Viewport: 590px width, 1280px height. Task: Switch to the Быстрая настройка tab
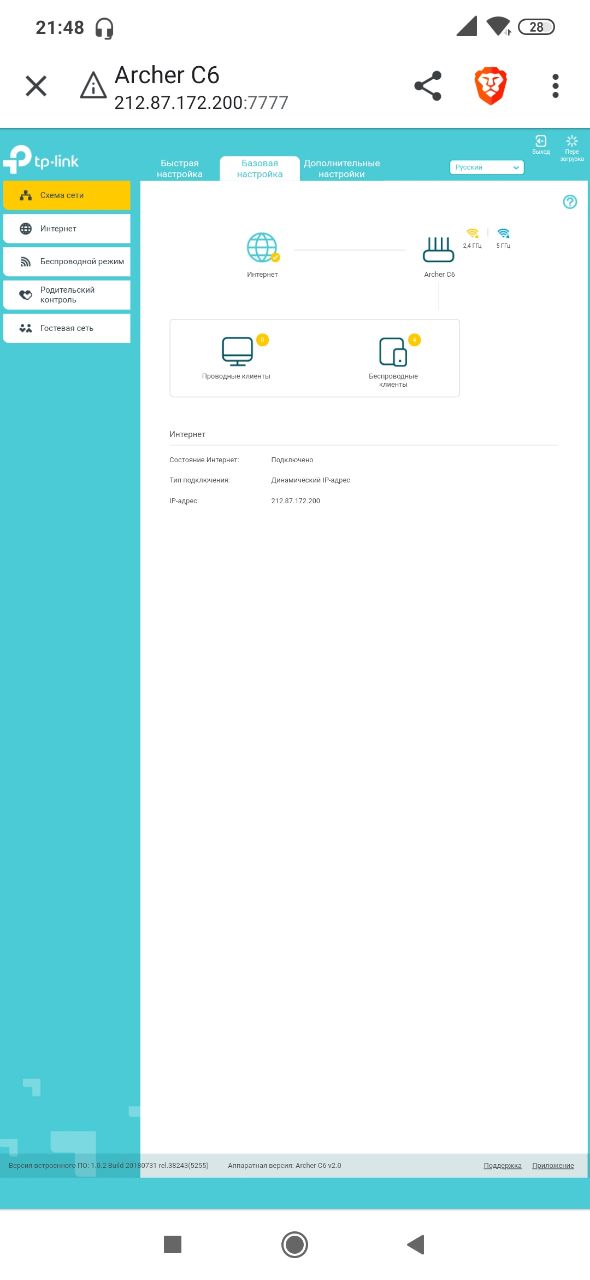[x=179, y=168]
